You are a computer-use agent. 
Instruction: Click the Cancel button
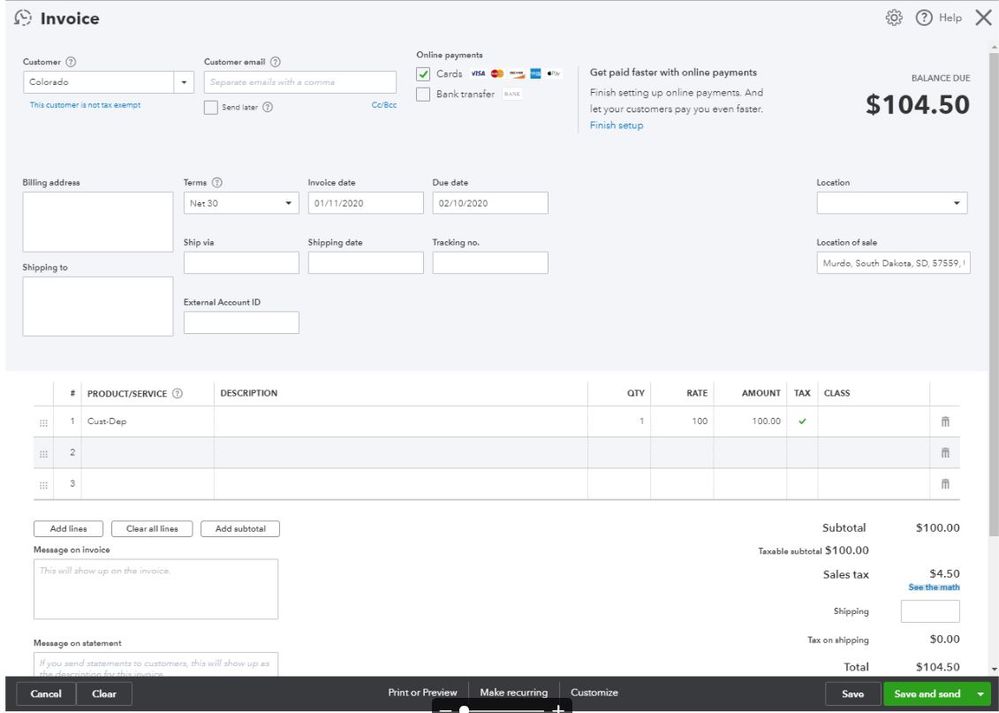click(x=46, y=694)
